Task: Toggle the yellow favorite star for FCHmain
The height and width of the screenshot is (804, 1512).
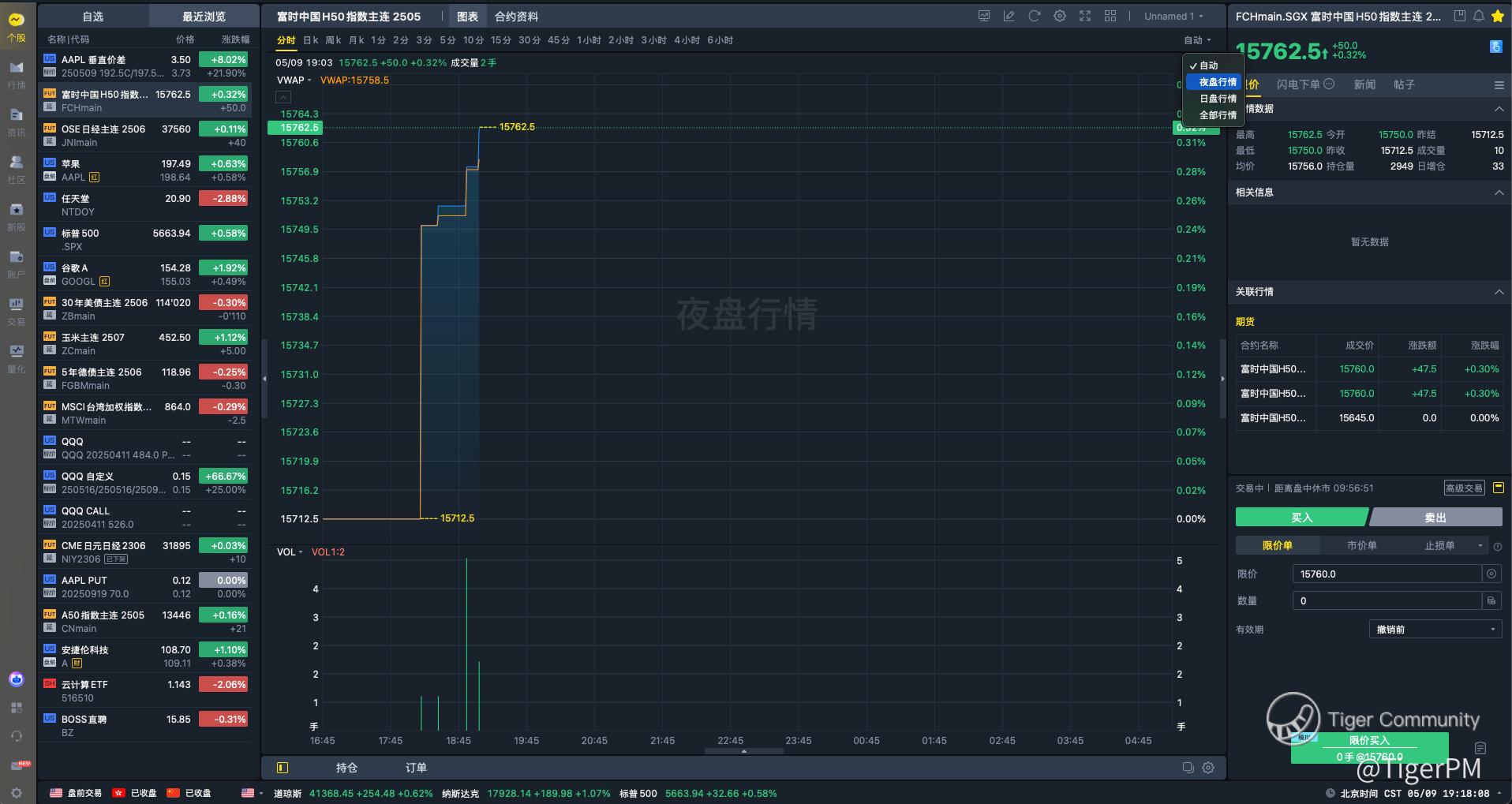Action: (1497, 16)
